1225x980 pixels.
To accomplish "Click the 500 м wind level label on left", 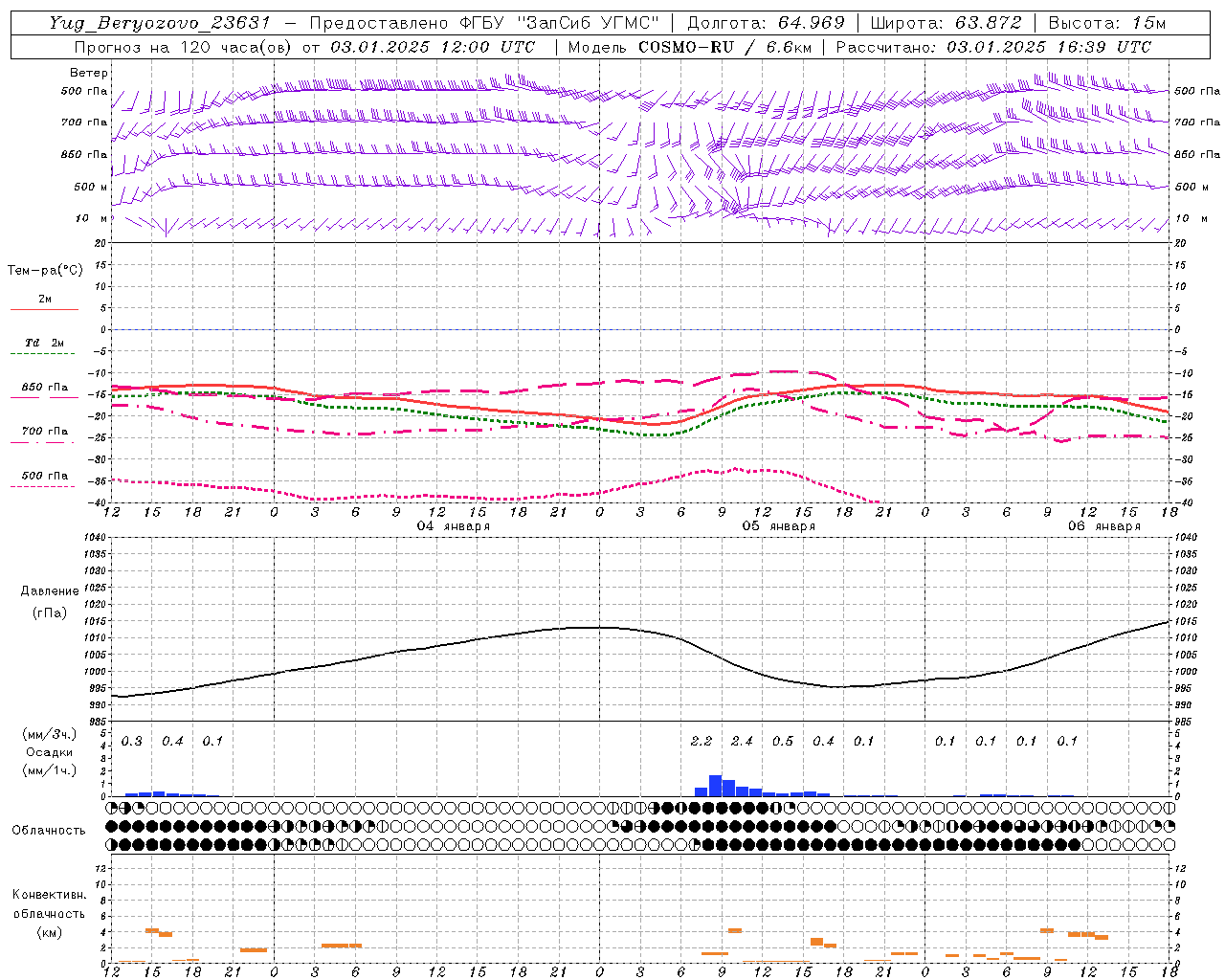I will 91,188.
